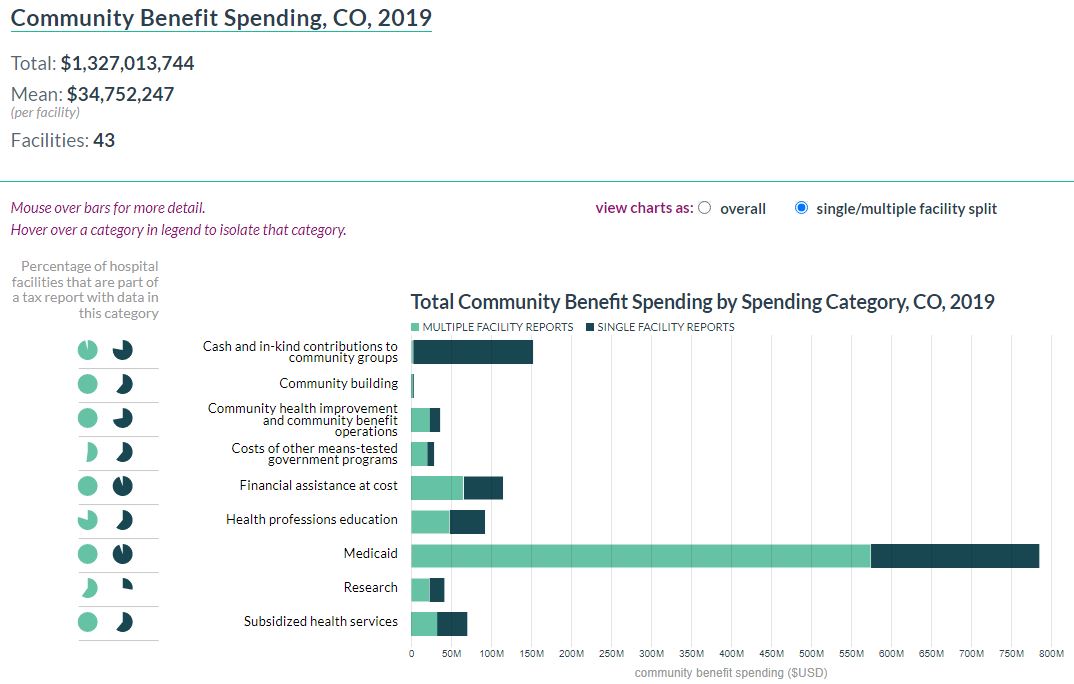Click the dark pie icon for Medicaid row
This screenshot has height=684, width=1074.
[122, 554]
